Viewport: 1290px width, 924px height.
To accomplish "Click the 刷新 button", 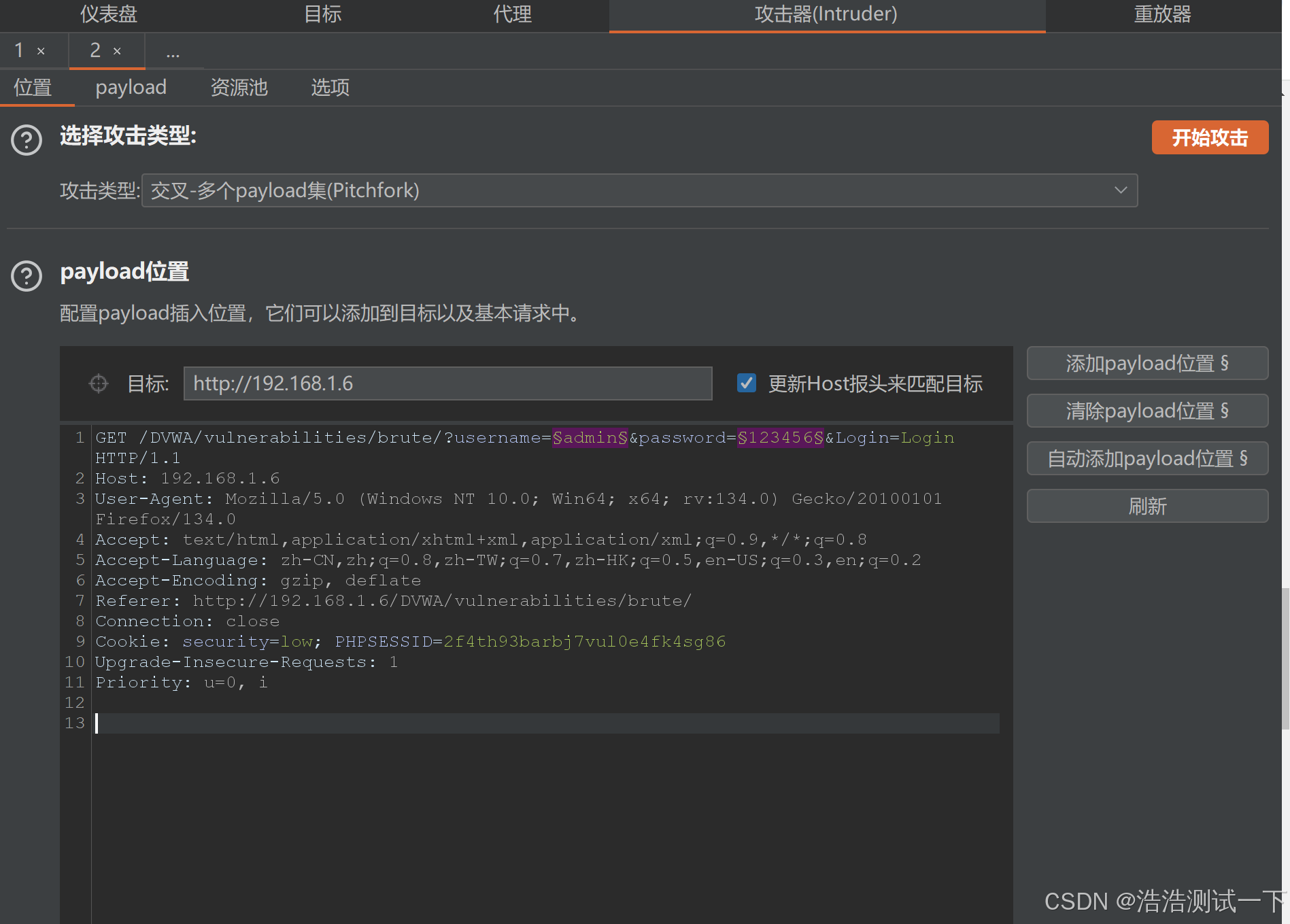I will 1147,506.
